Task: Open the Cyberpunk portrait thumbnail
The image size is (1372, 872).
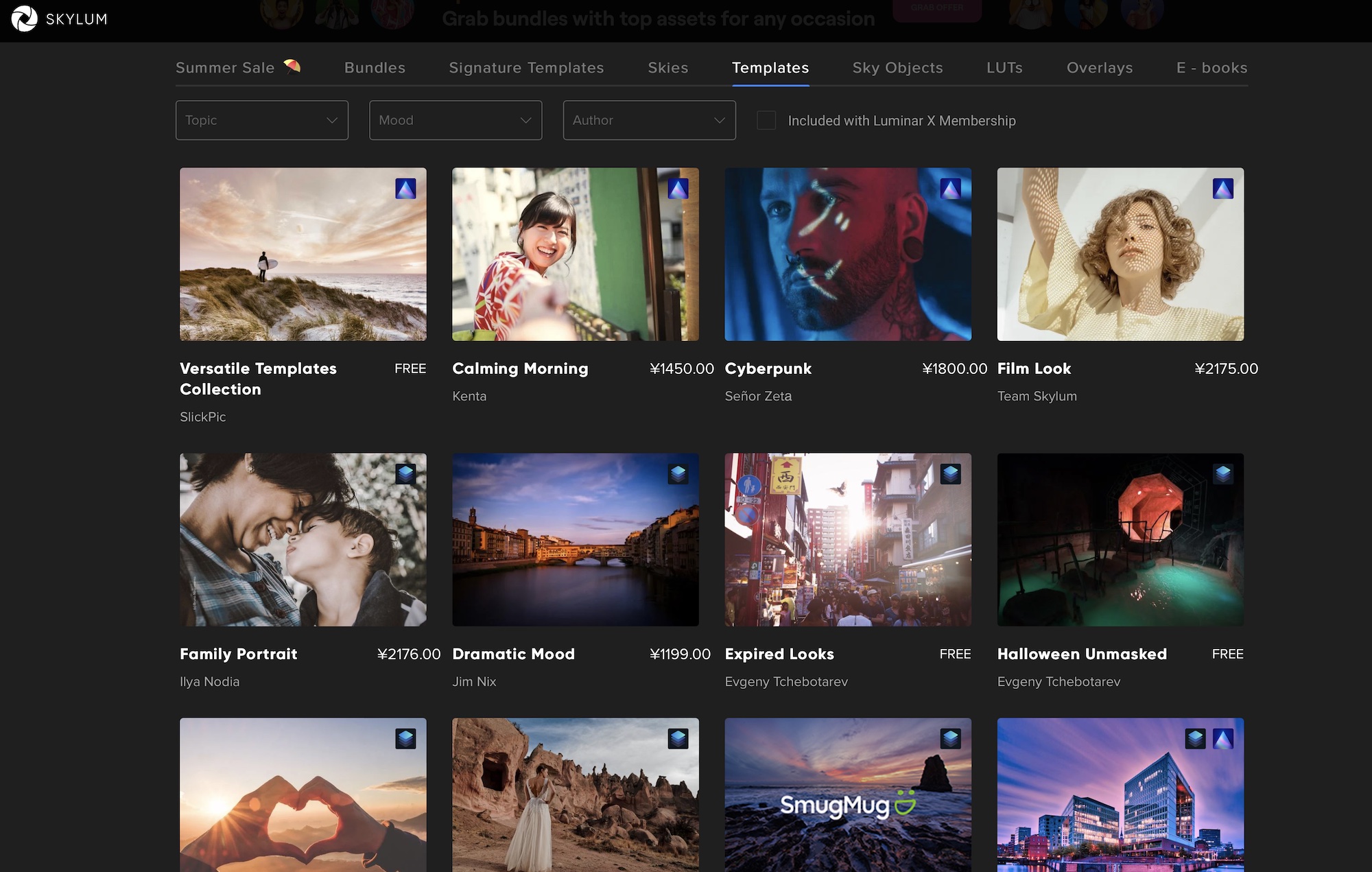Action: [848, 255]
